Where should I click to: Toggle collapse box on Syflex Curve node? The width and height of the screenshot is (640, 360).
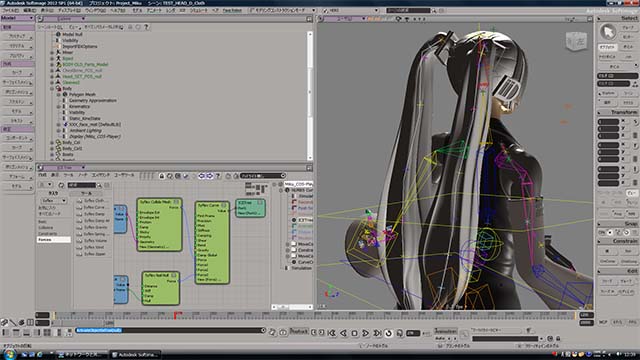pos(224,205)
